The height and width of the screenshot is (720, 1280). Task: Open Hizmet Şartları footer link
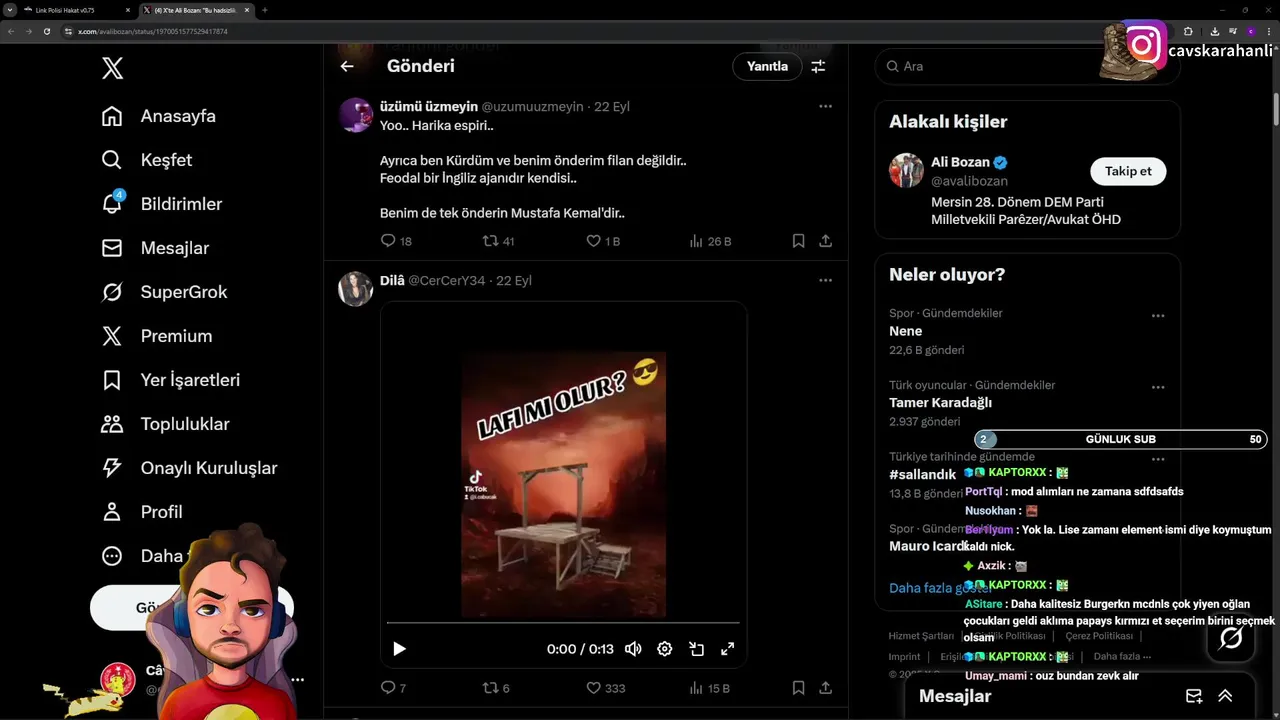[x=921, y=636]
